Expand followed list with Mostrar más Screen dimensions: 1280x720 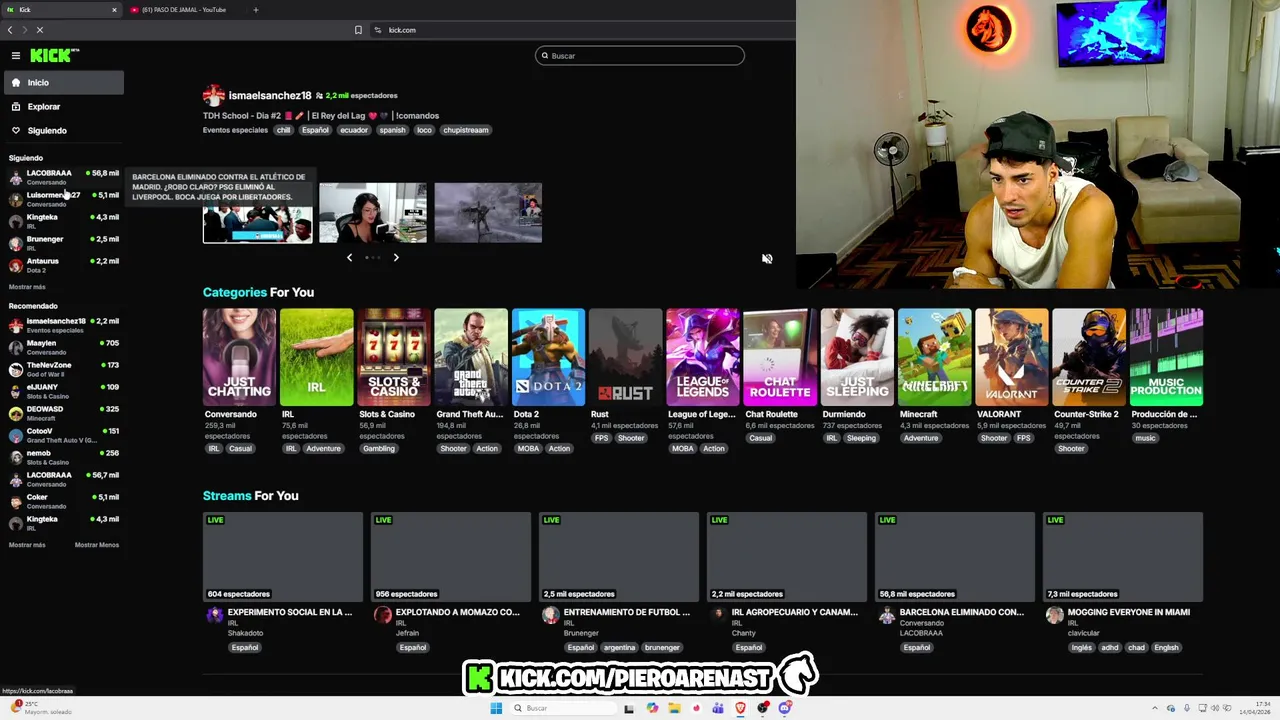click(27, 287)
